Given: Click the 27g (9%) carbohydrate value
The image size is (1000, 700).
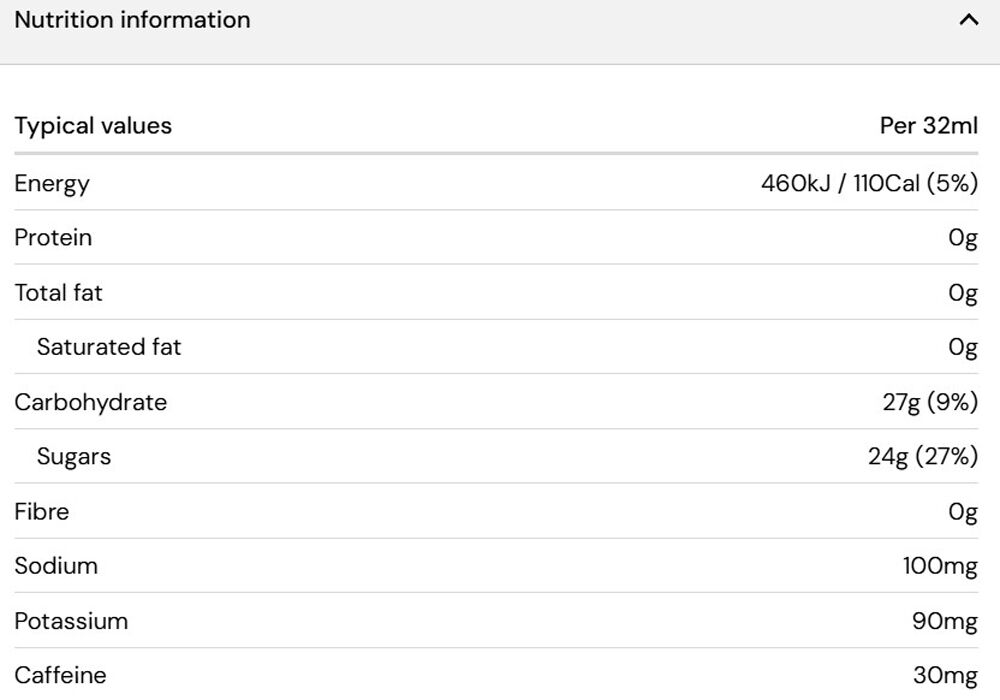Looking at the screenshot, I should click(x=930, y=402).
